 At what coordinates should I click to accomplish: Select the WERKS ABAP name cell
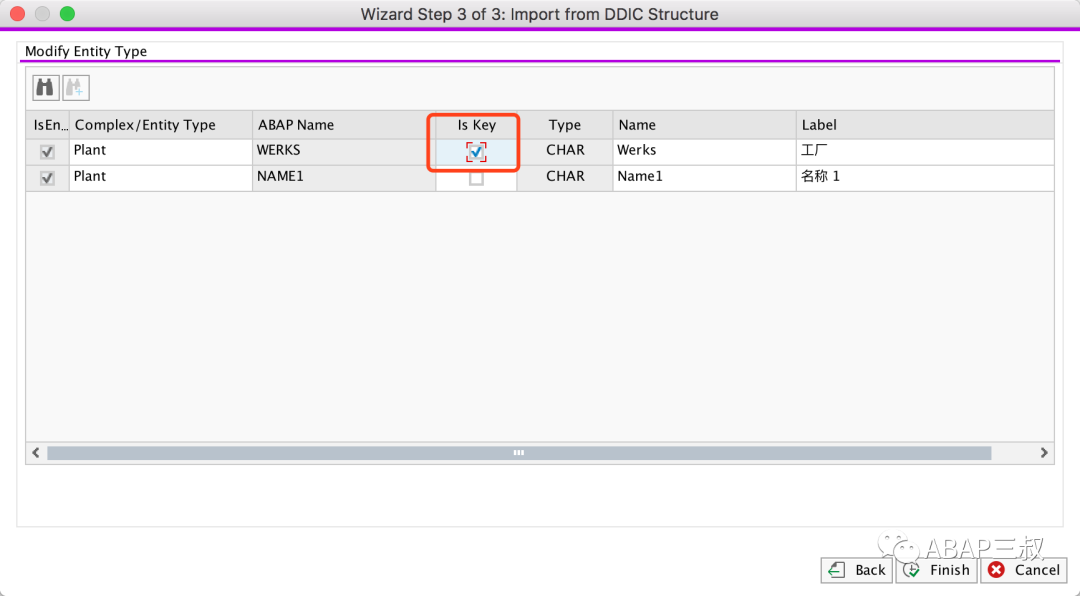(x=344, y=152)
